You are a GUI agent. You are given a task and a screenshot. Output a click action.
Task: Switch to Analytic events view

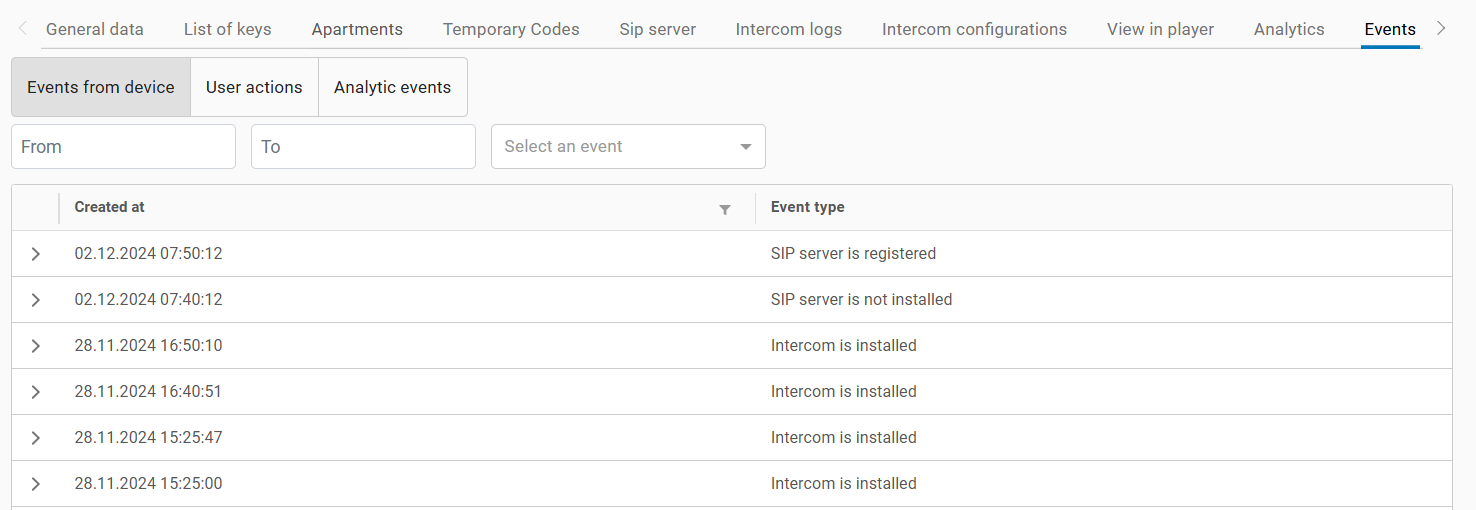tap(392, 87)
